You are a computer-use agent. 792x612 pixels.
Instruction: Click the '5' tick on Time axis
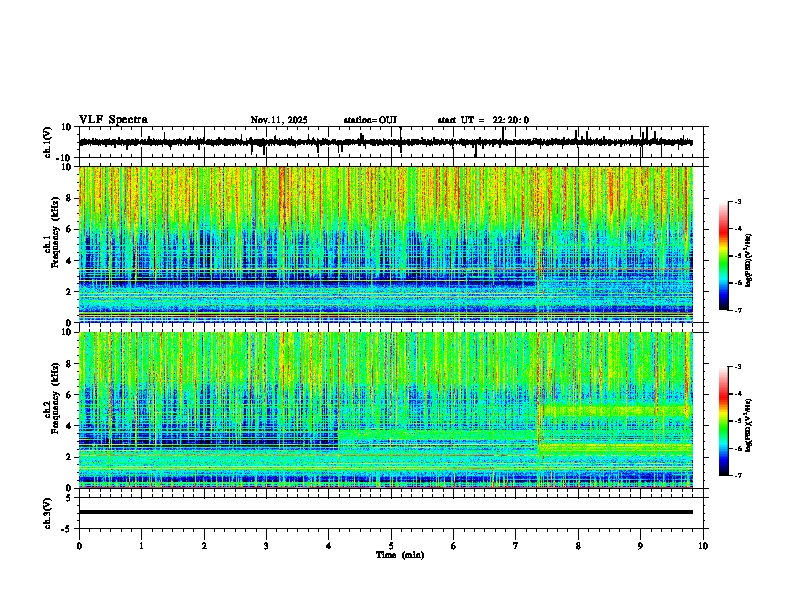(391, 546)
